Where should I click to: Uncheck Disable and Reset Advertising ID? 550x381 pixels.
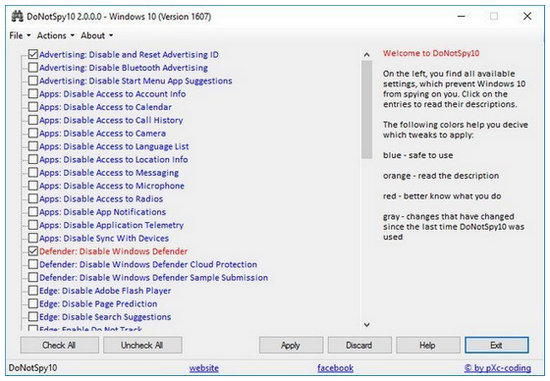pyautogui.click(x=33, y=54)
